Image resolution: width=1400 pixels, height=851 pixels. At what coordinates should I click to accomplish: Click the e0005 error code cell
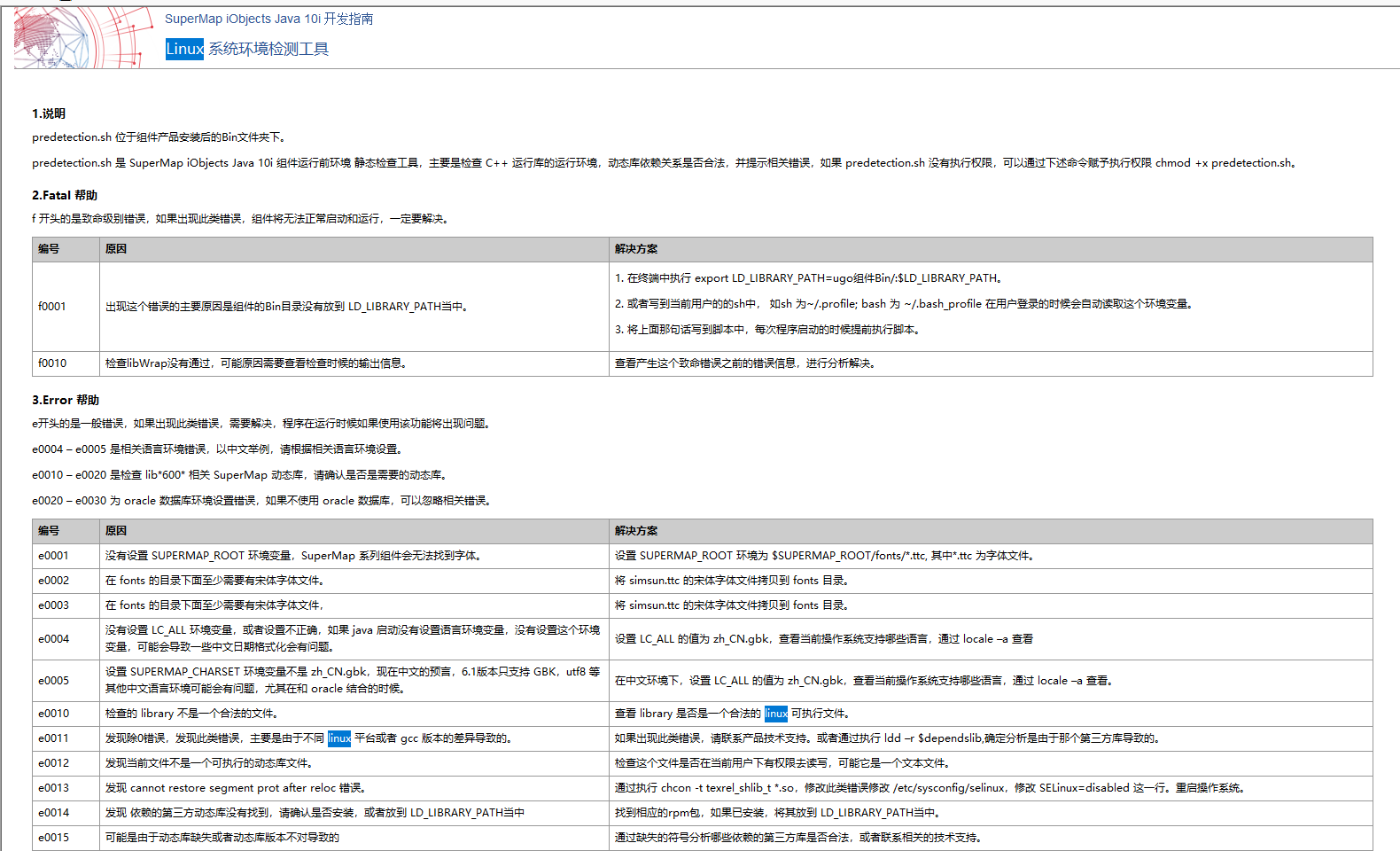tap(66, 681)
